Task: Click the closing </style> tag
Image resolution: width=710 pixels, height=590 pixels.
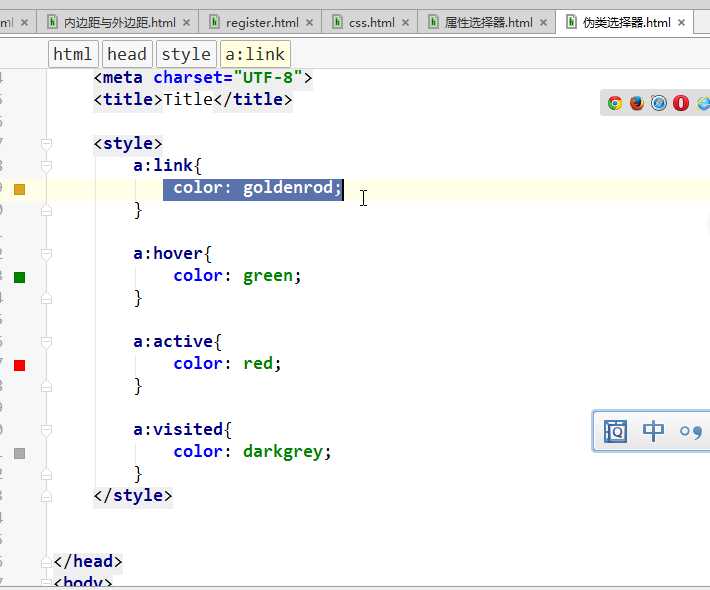Action: coord(133,495)
